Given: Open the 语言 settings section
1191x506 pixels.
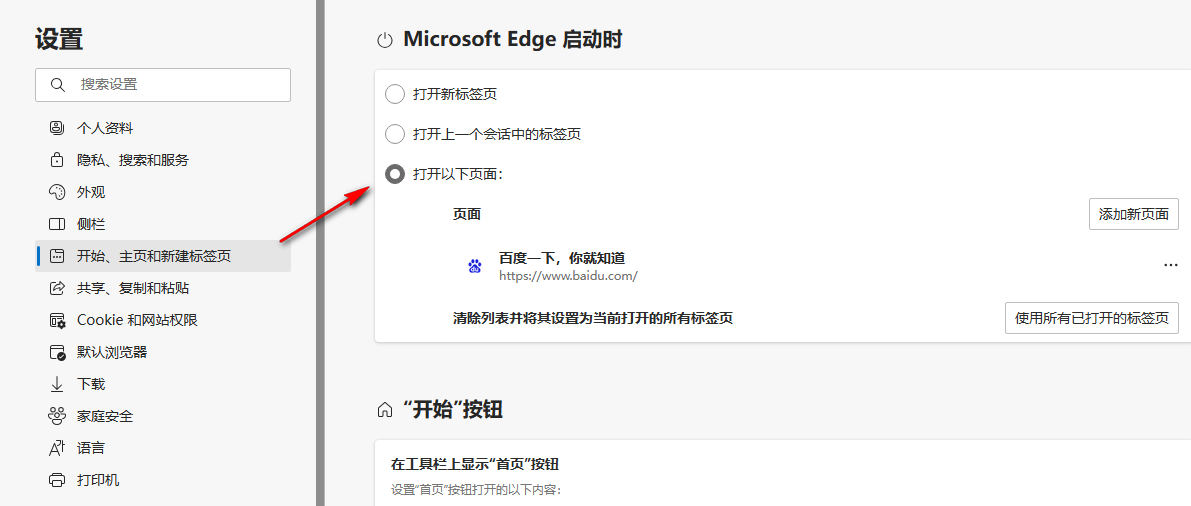Looking at the screenshot, I should click(x=91, y=448).
